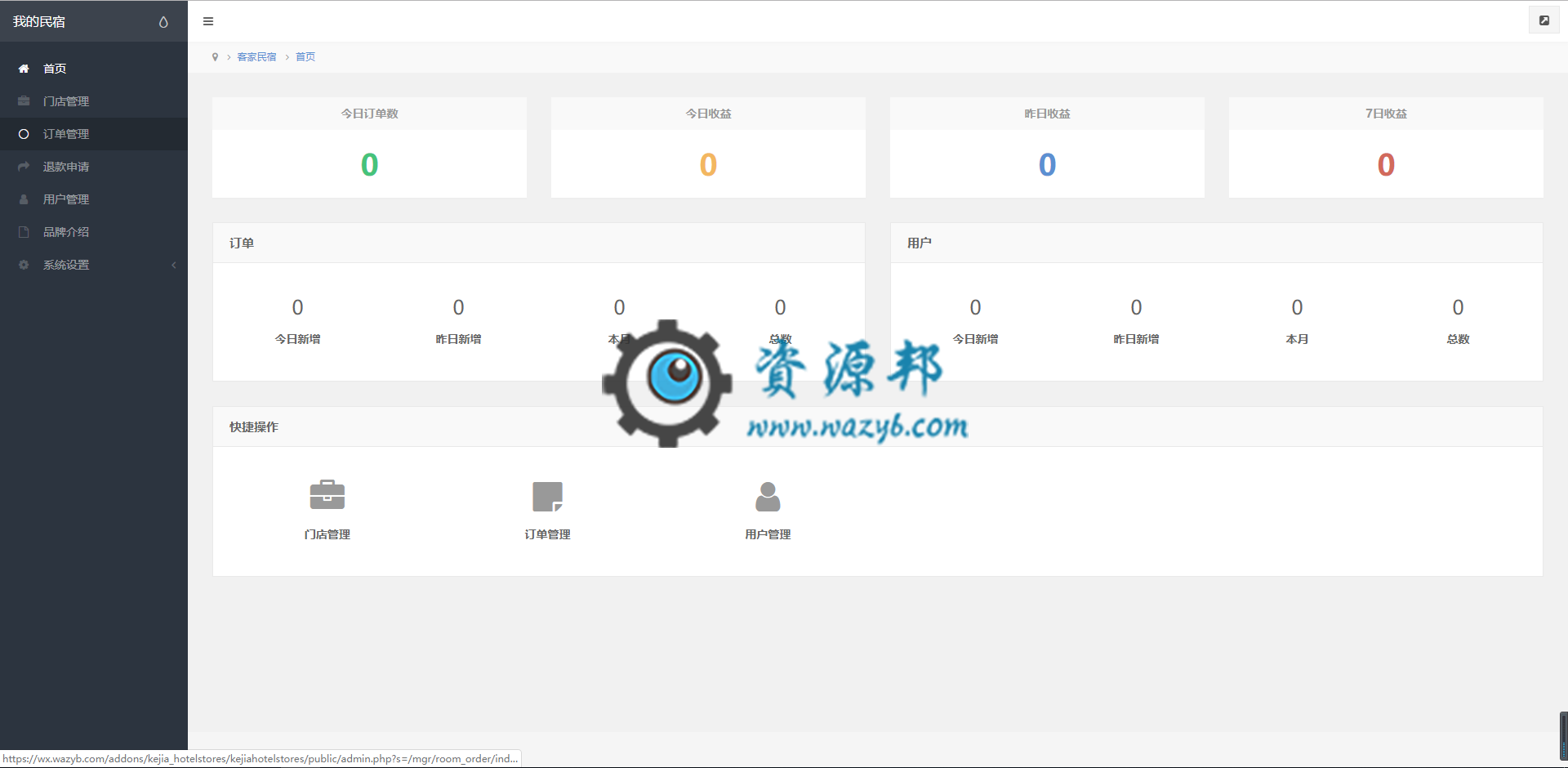
Task: Click the page's vertical scrollbar thumb
Action: [1563, 735]
